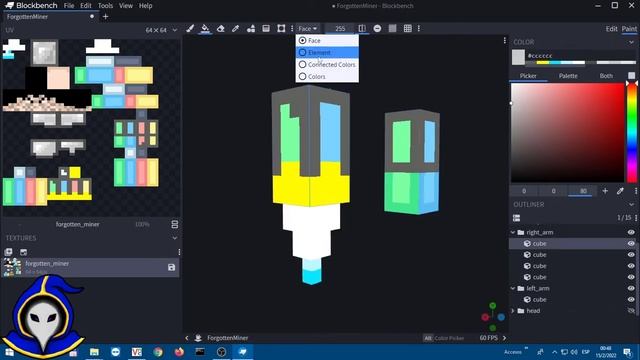The width and height of the screenshot is (640, 360).
Task: Select the Eraser tool
Action: point(220,28)
